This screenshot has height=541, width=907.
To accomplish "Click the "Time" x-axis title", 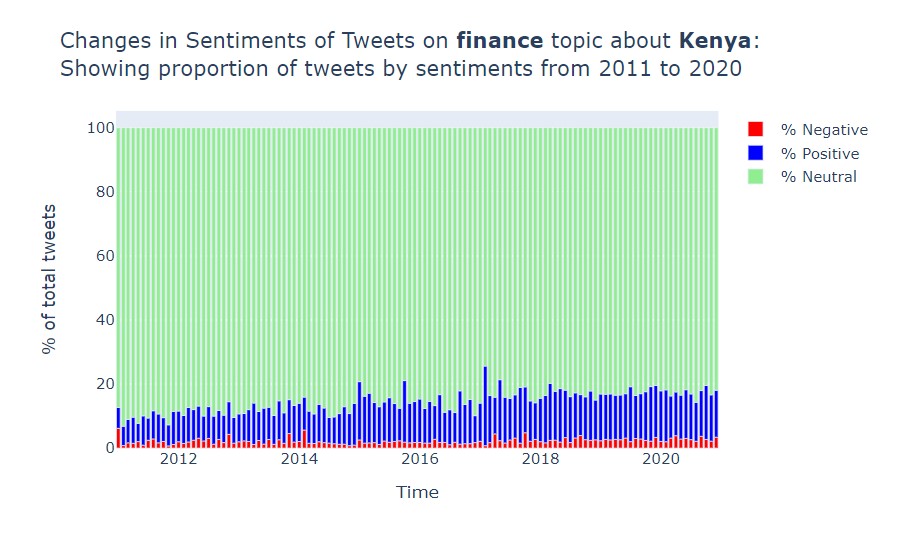I will pyautogui.click(x=417, y=492).
